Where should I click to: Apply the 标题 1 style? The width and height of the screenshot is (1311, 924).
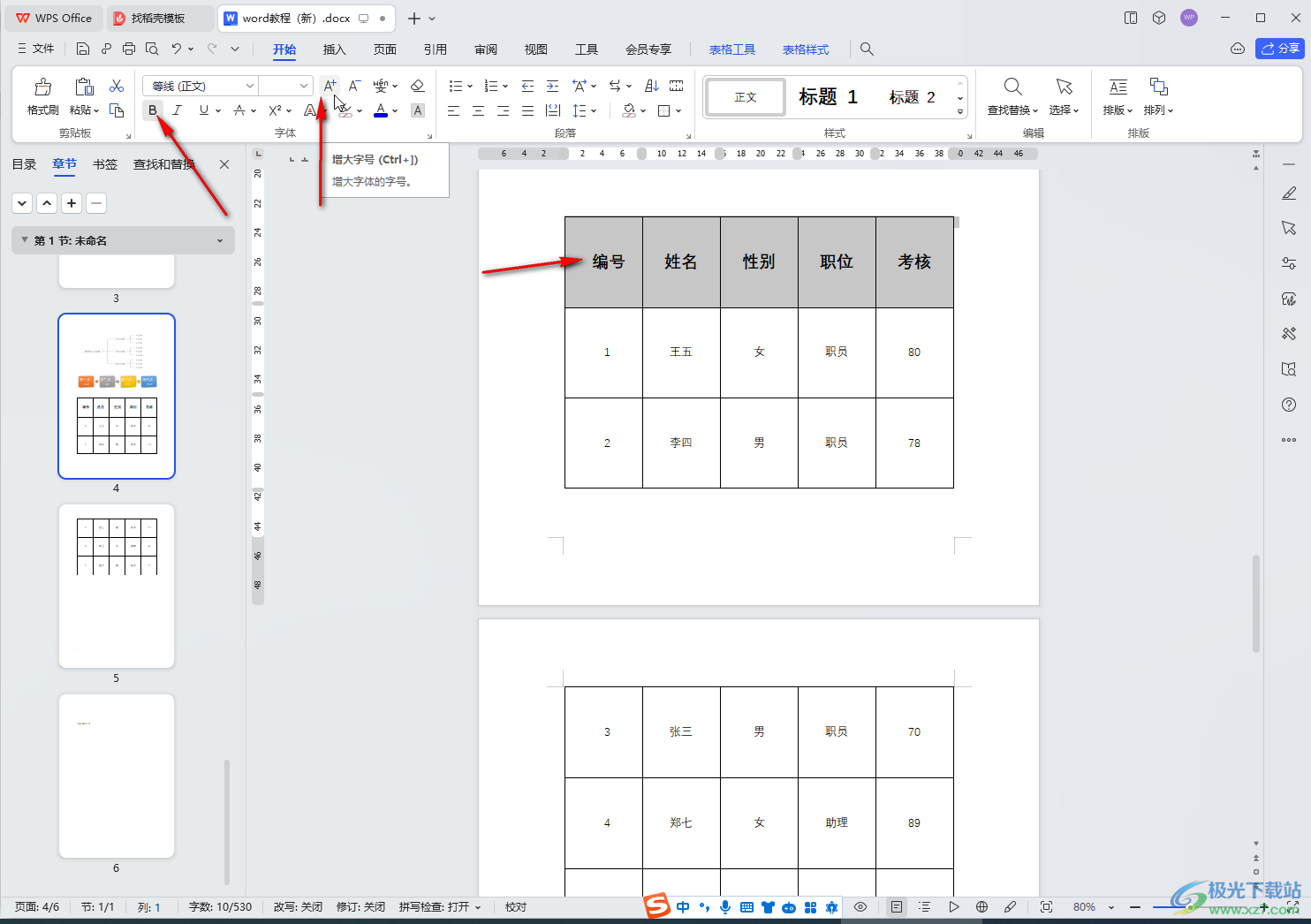828,97
